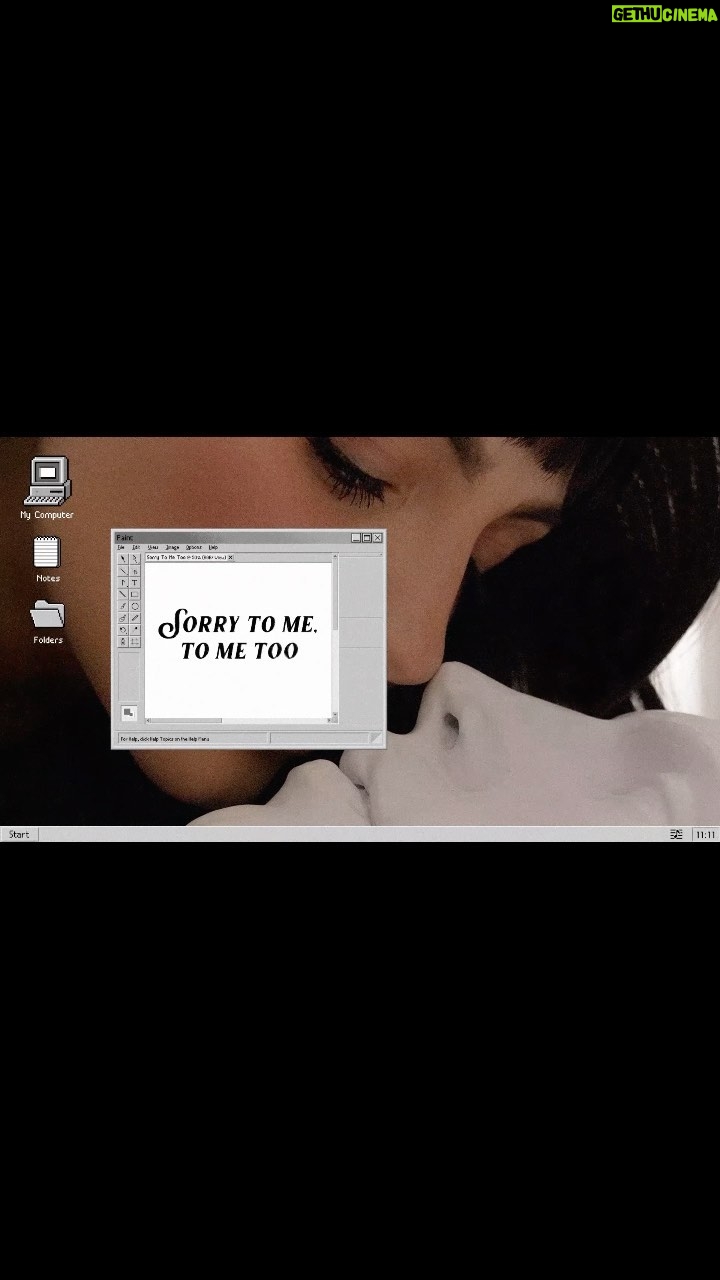Click the 'Sorry to me' text on the canvas
720x1280 pixels.
[238, 624]
